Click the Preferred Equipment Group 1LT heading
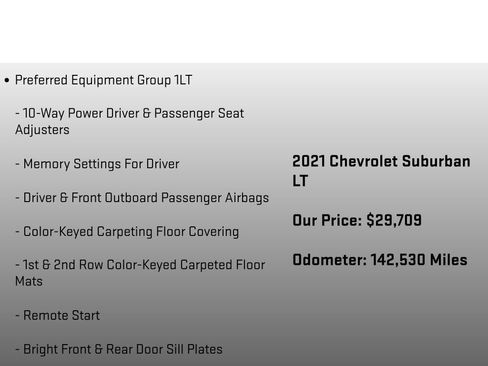488x366 pixels. pyautogui.click(x=103, y=80)
